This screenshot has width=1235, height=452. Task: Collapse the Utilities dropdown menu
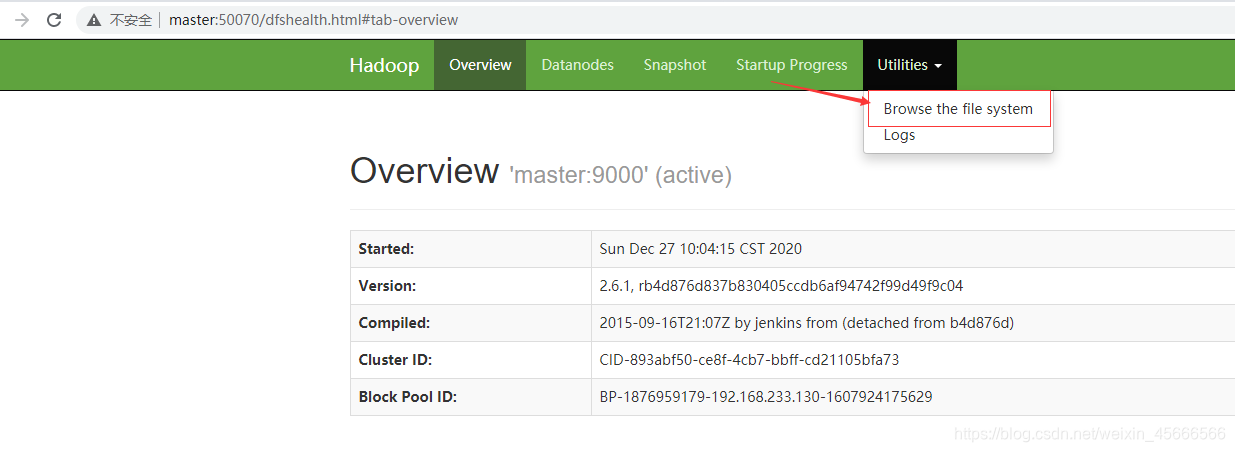(910, 65)
